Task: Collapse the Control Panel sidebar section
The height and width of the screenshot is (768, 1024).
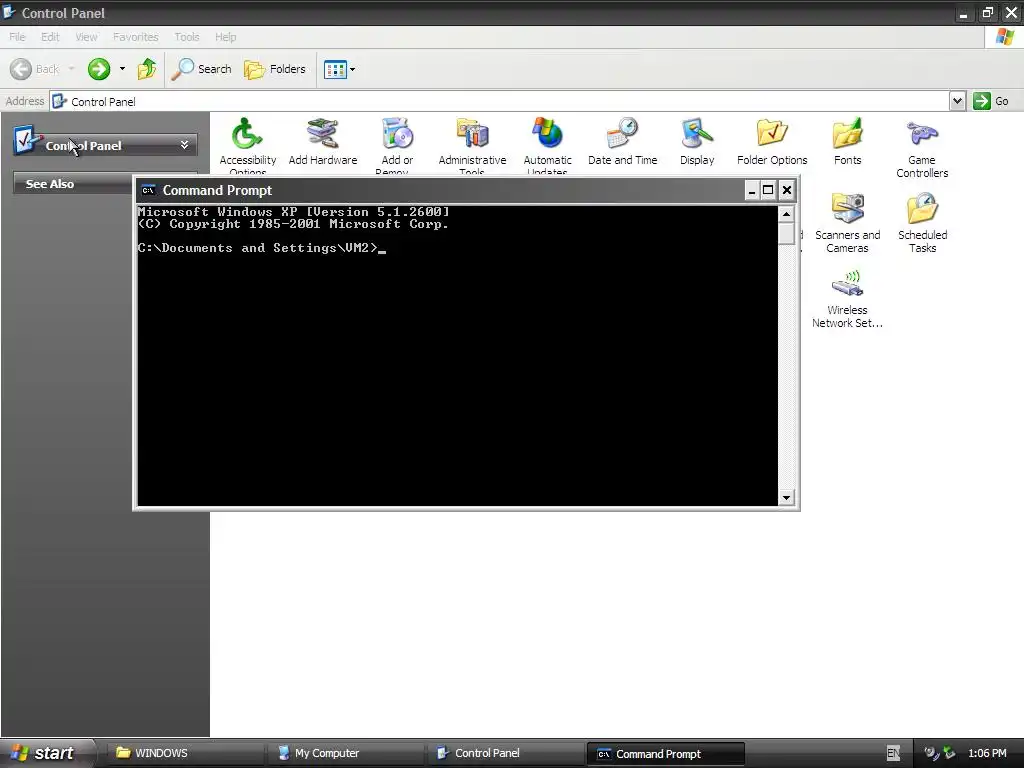Action: [185, 145]
